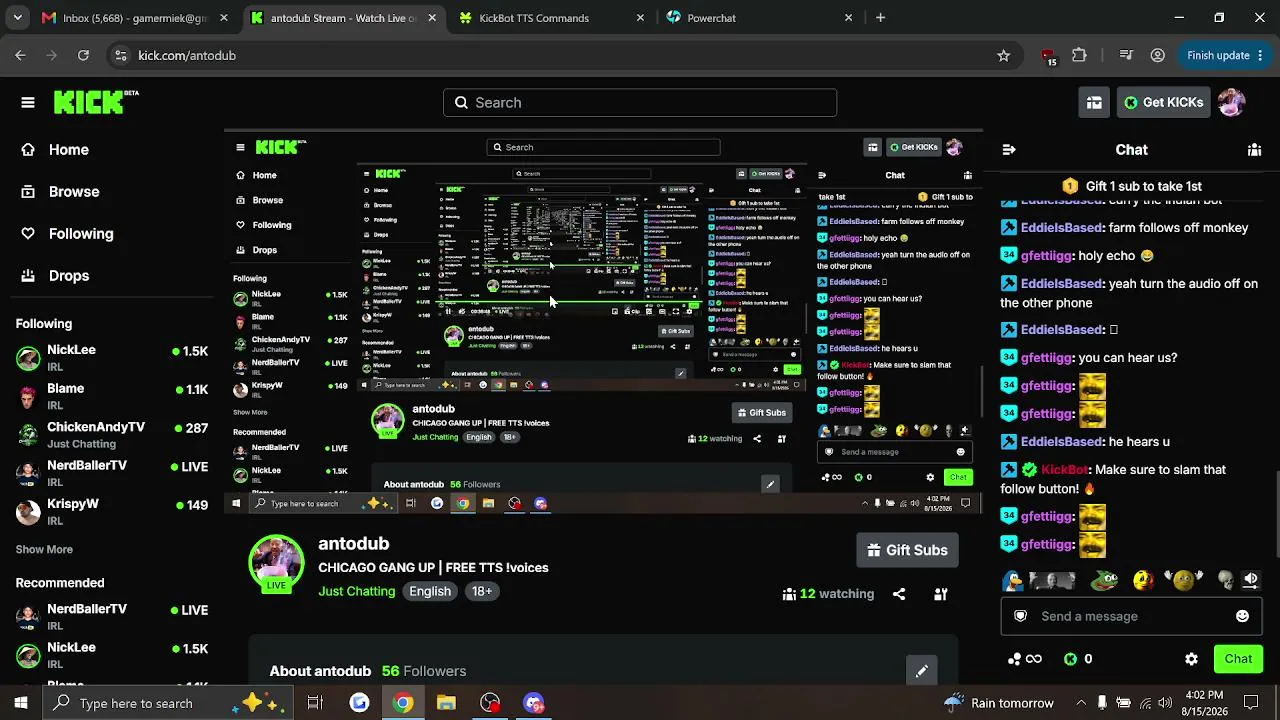Click the Gift 1 sub to take 1st banner
The image size is (1280, 720).
pyautogui.click(x=1132, y=186)
